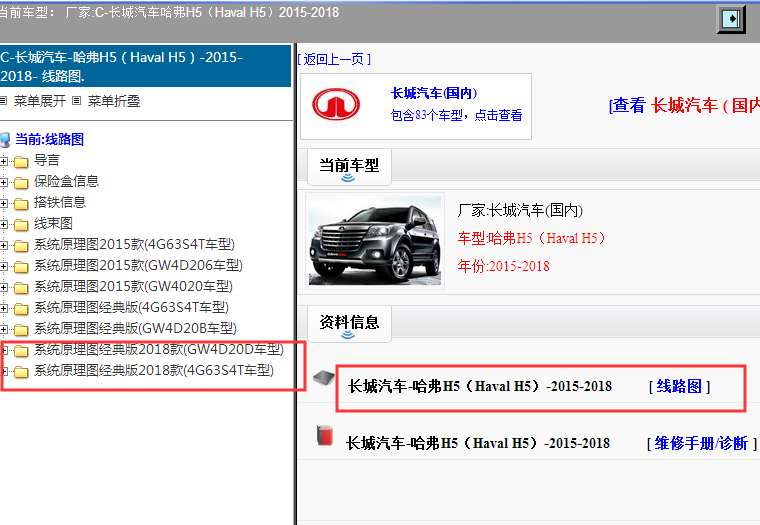Screen dimensions: 760x525
Task: Select the 资料信息 tab
Action: pos(349,324)
